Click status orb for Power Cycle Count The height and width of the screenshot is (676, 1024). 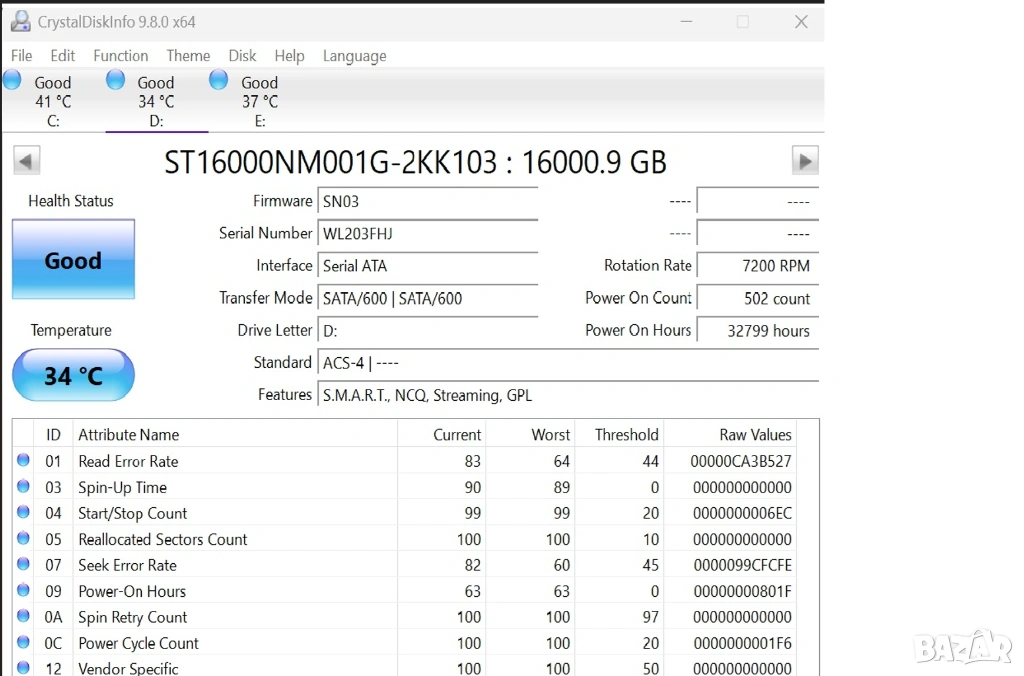click(24, 643)
